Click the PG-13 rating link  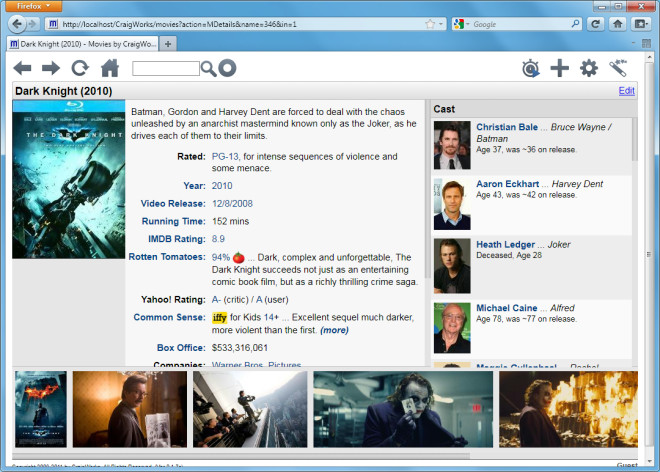click(x=225, y=157)
